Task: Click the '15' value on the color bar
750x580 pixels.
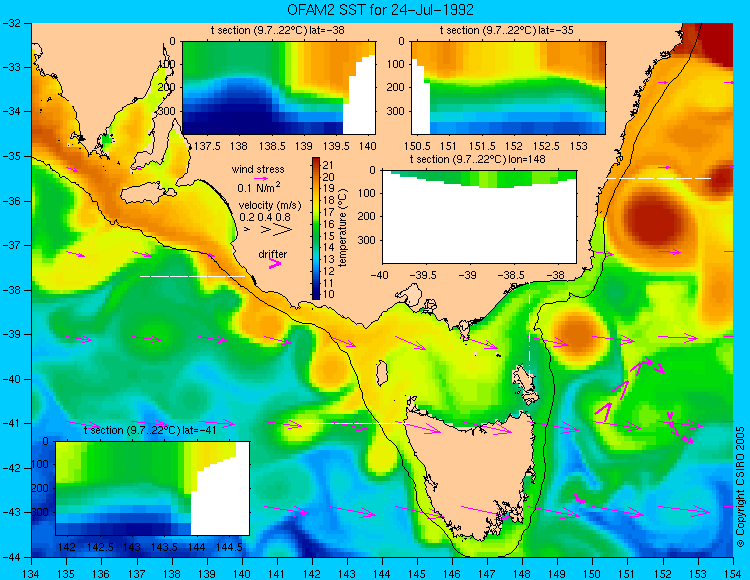Action: click(328, 236)
